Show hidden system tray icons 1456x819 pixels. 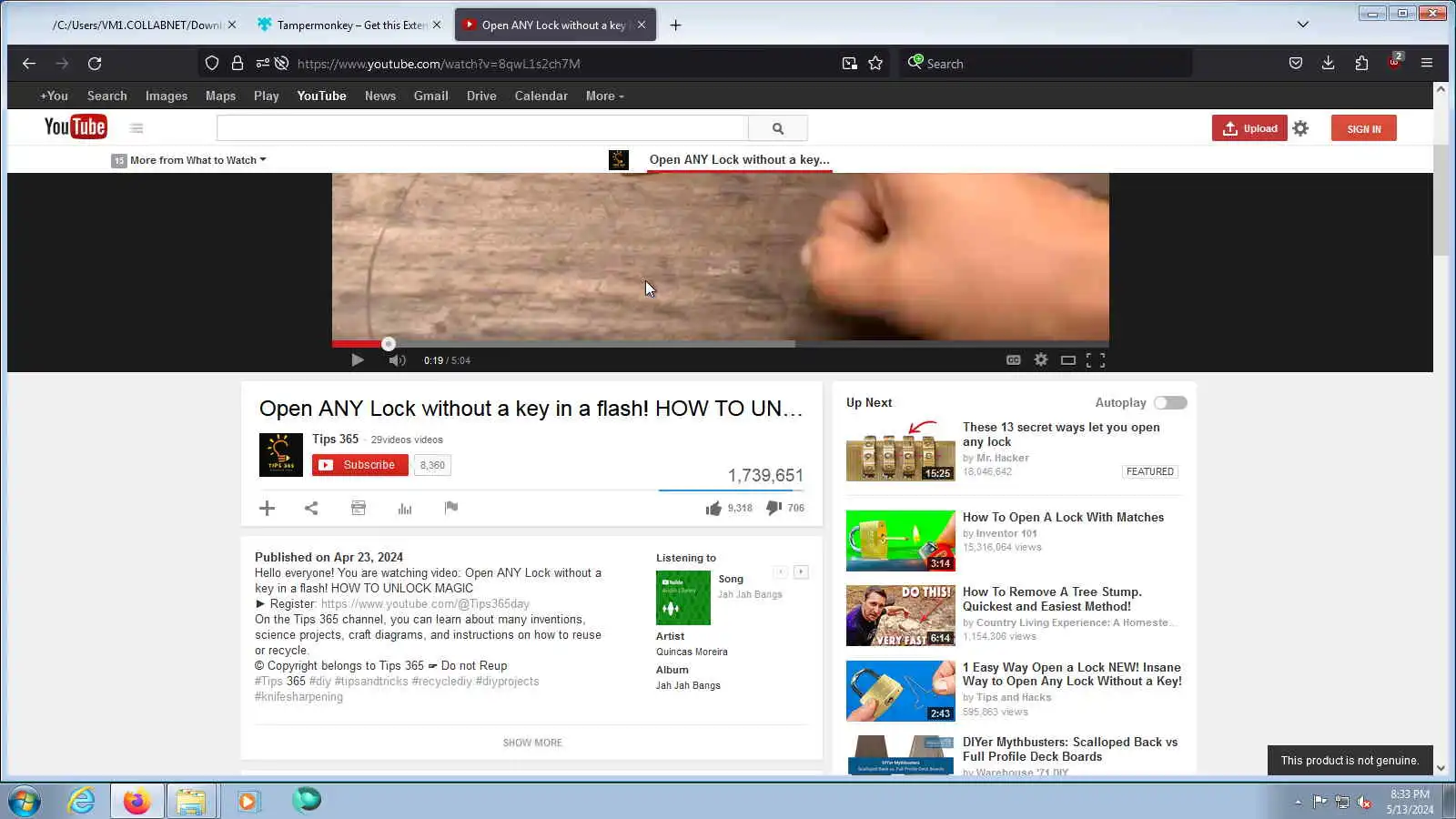[x=1298, y=802]
